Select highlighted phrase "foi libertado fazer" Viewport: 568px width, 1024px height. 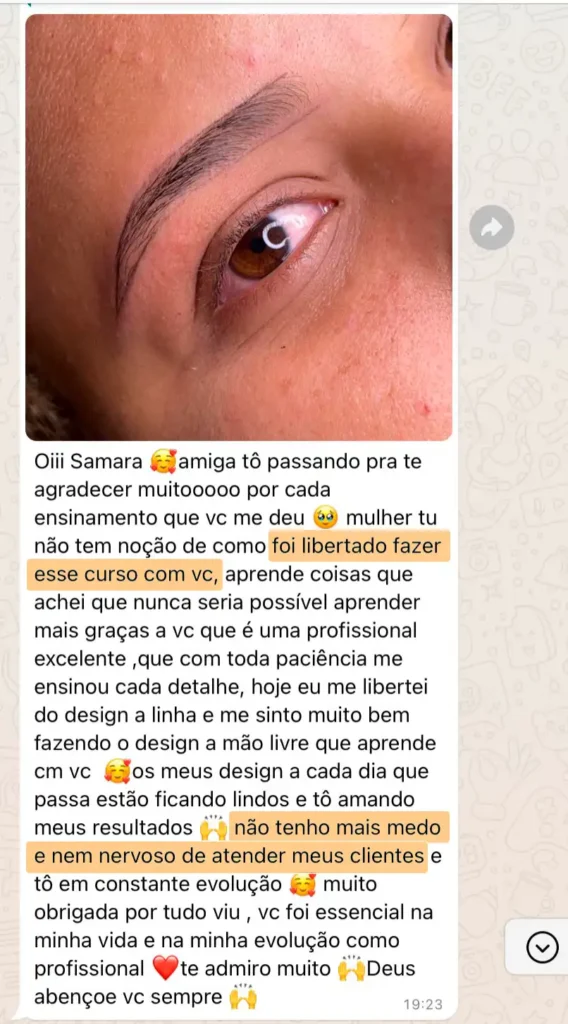tap(358, 547)
